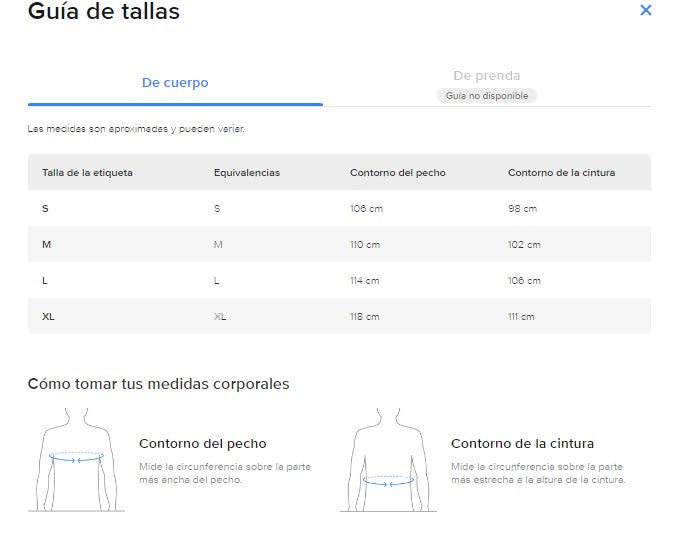Select the size M row label
The height and width of the screenshot is (545, 691).
point(46,245)
